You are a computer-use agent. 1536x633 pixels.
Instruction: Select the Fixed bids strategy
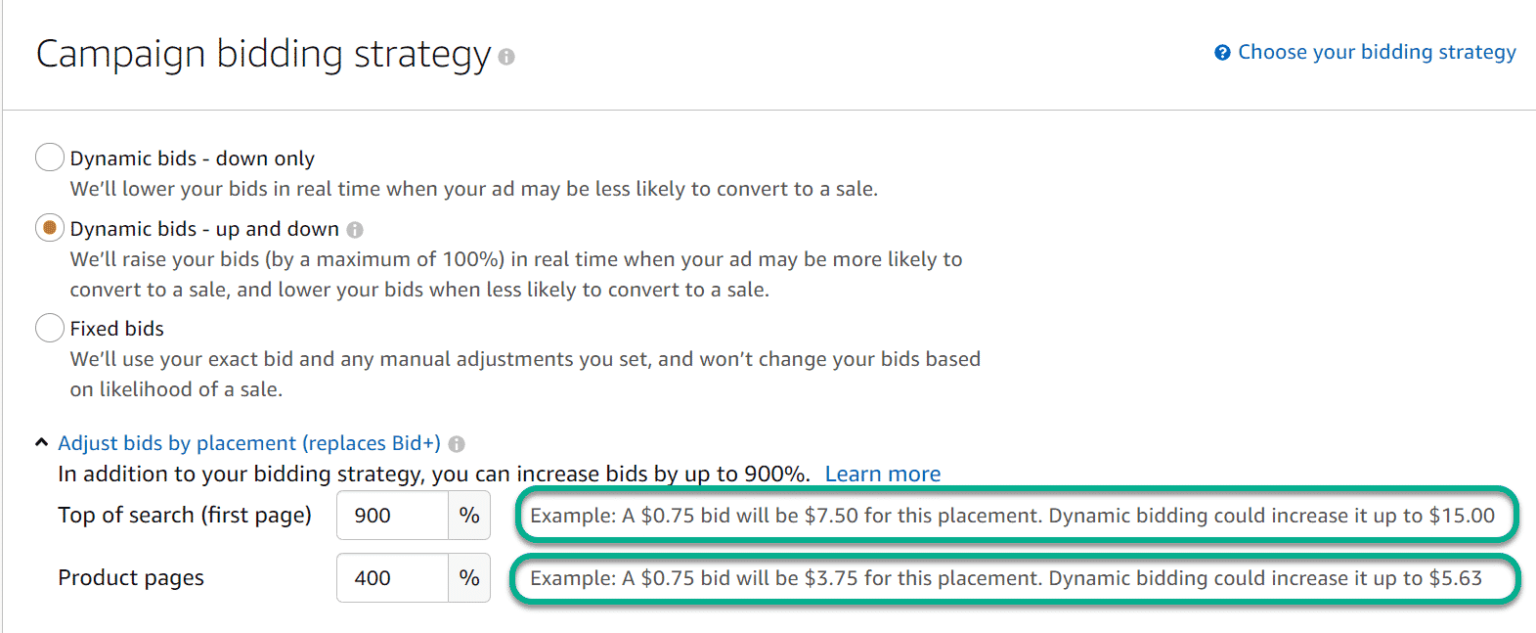click(48, 328)
